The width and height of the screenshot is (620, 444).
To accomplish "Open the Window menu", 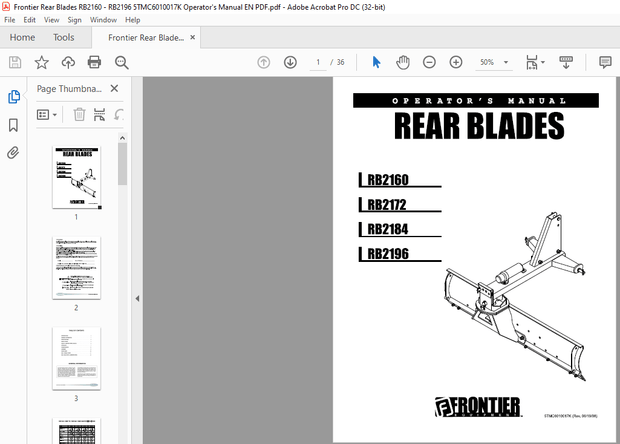I will click(103, 20).
